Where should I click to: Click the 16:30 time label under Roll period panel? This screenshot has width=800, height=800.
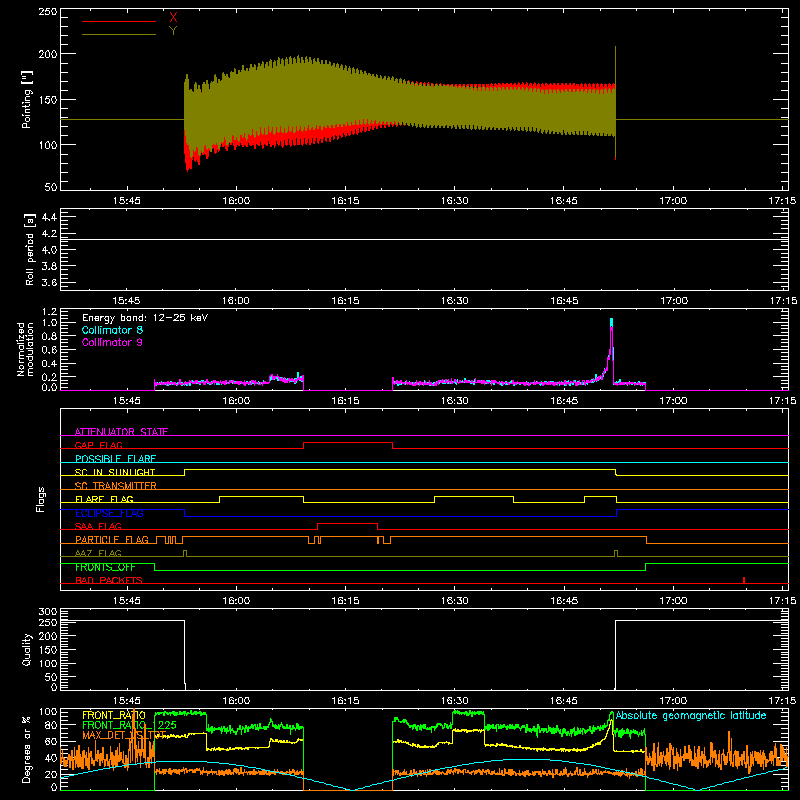coord(455,301)
